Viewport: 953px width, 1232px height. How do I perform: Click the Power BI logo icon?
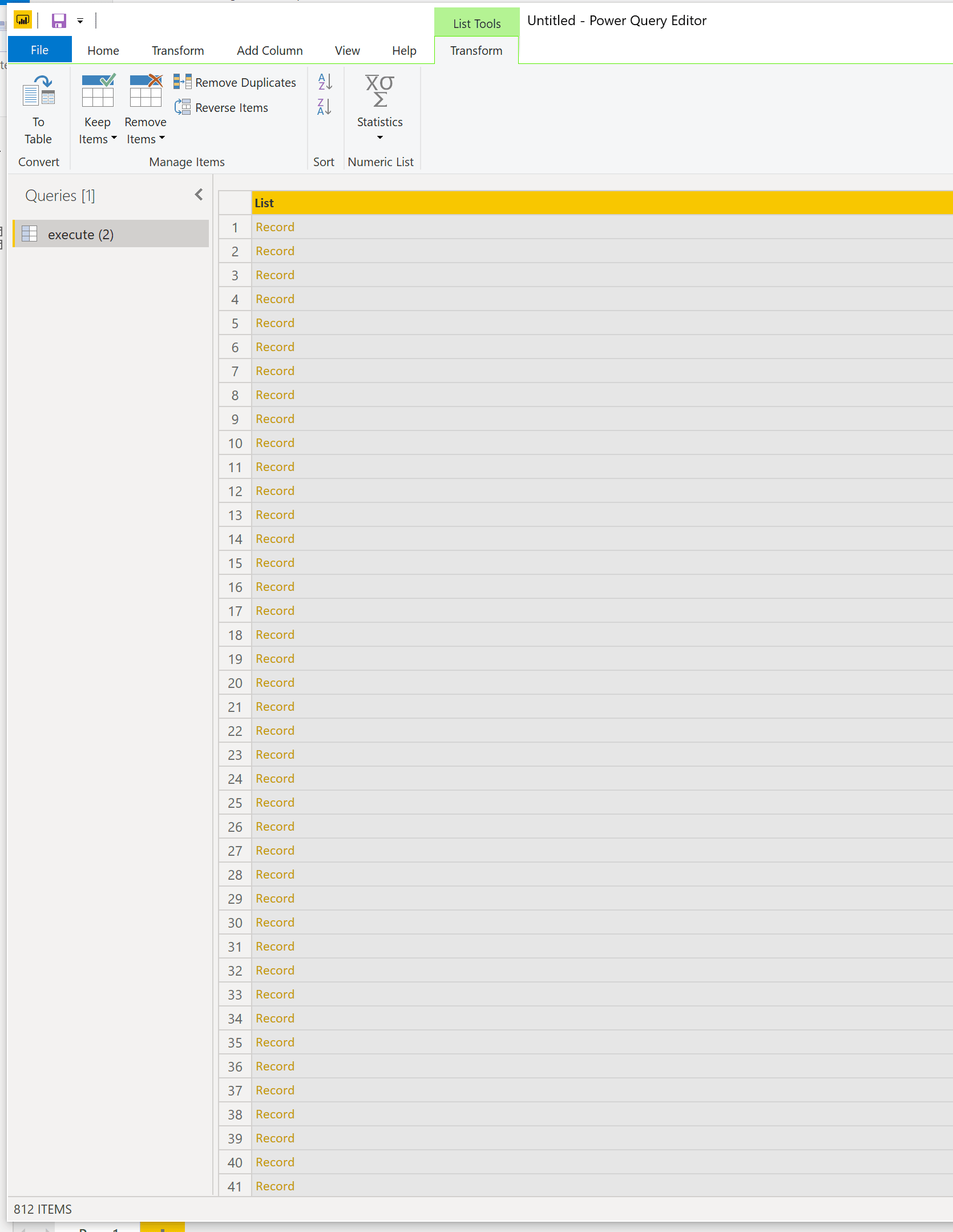click(23, 21)
